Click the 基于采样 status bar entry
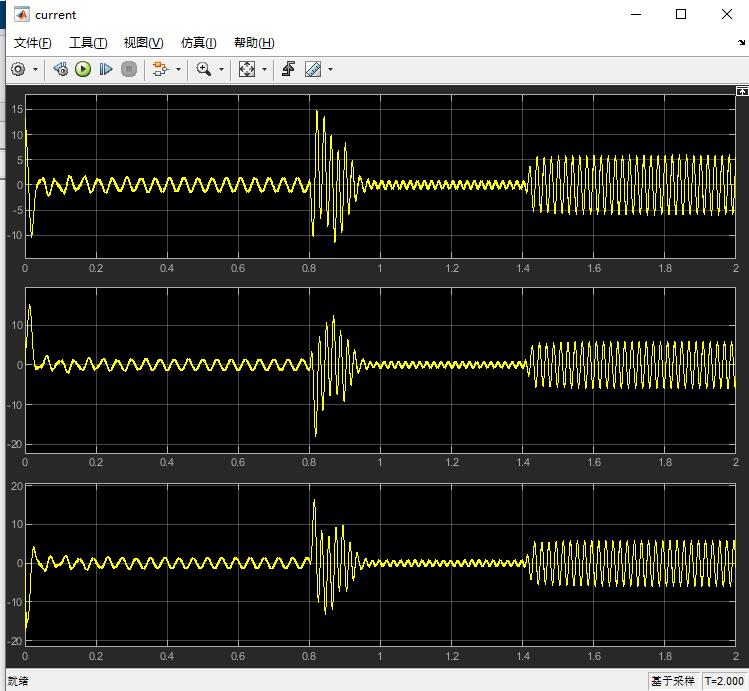Screen dimensions: 749x691 coord(673,681)
